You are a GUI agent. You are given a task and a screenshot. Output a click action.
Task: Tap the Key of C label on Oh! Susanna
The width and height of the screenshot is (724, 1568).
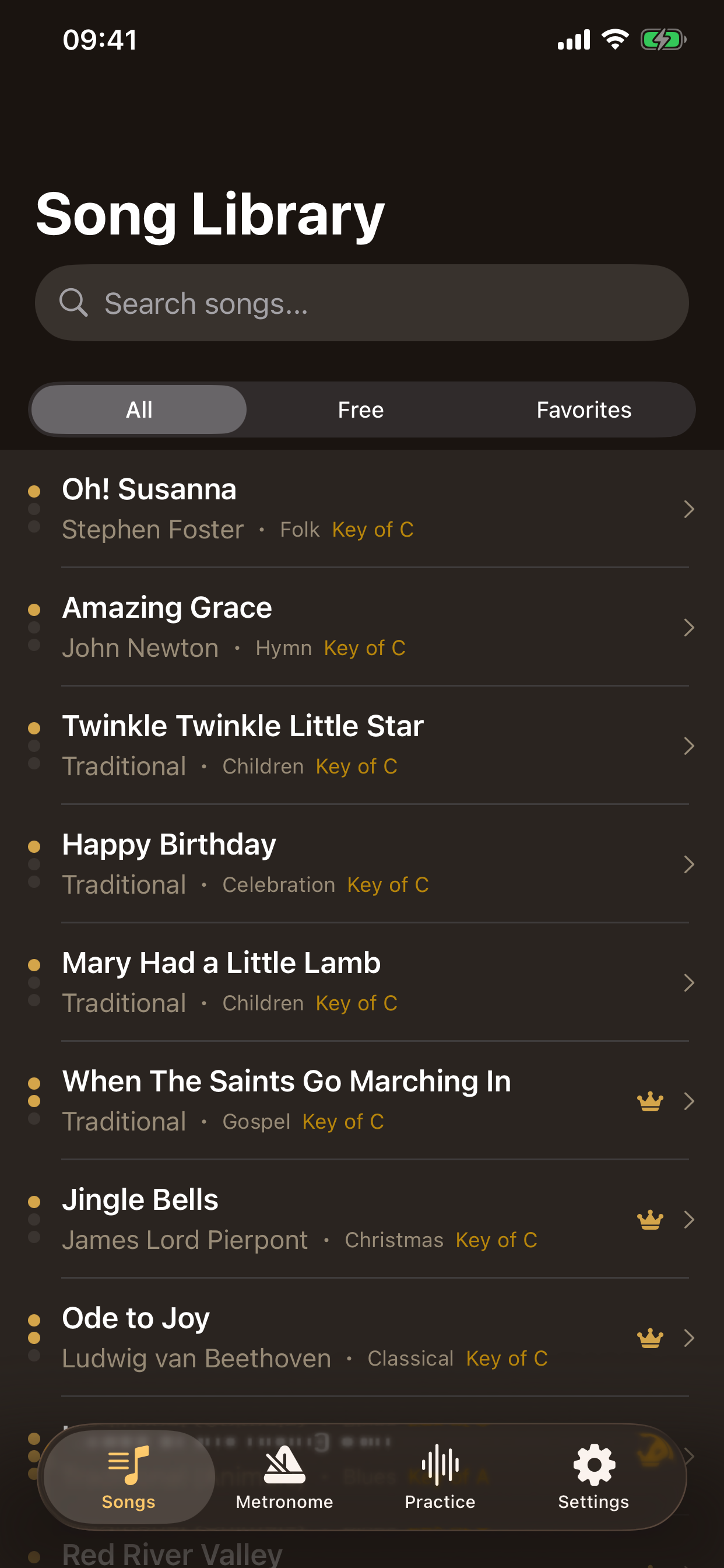coord(373,530)
